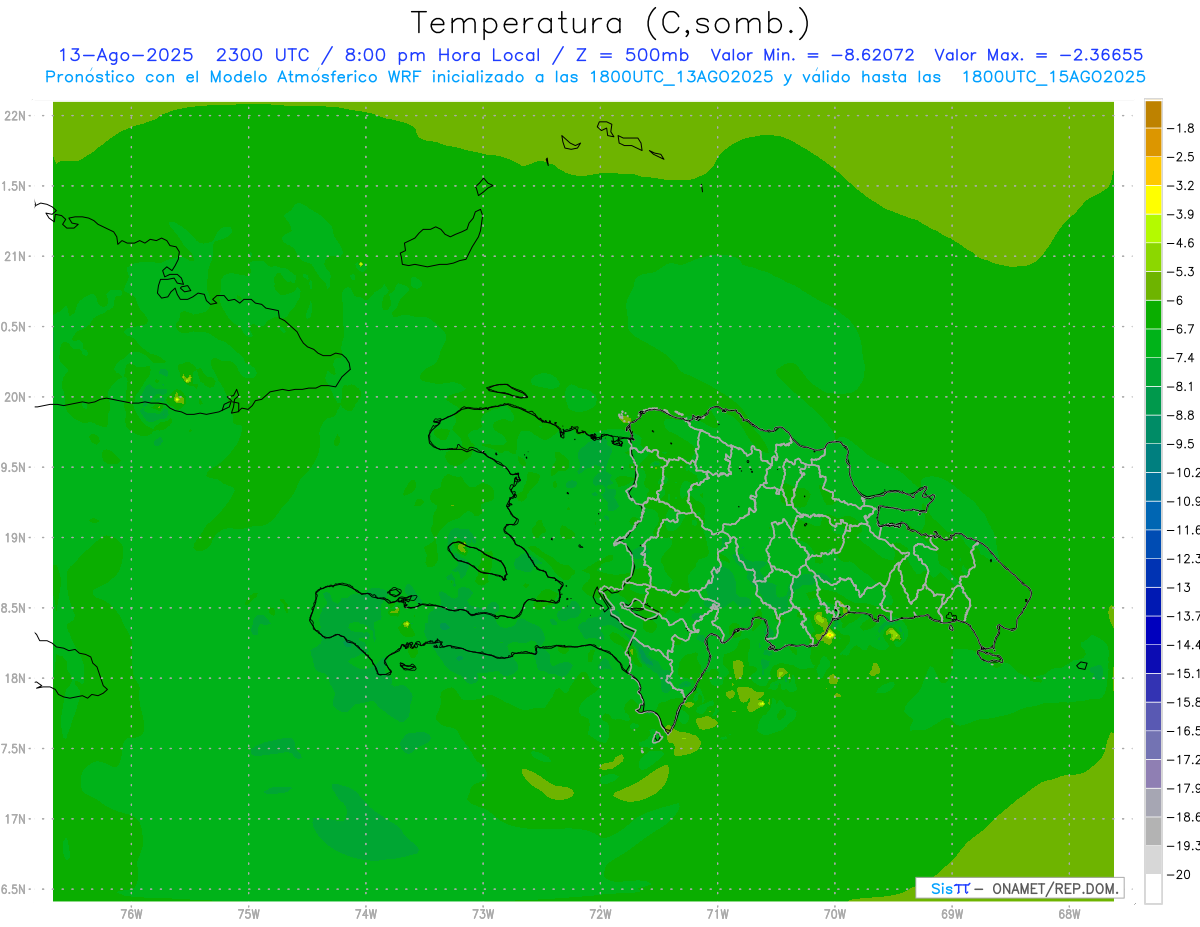Click the '-3.9' color scale label

[x=1181, y=214]
